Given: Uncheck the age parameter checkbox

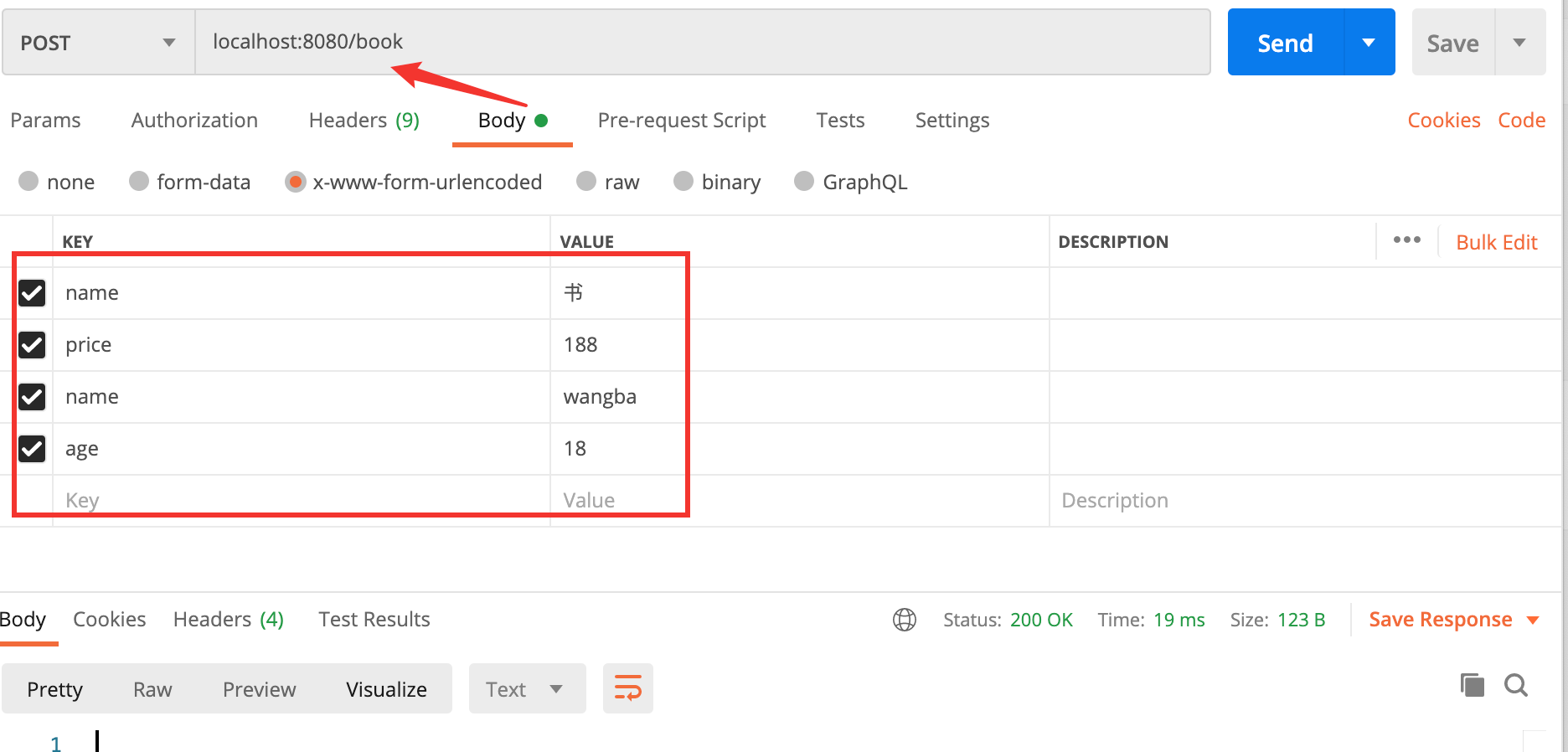Looking at the screenshot, I should point(32,449).
